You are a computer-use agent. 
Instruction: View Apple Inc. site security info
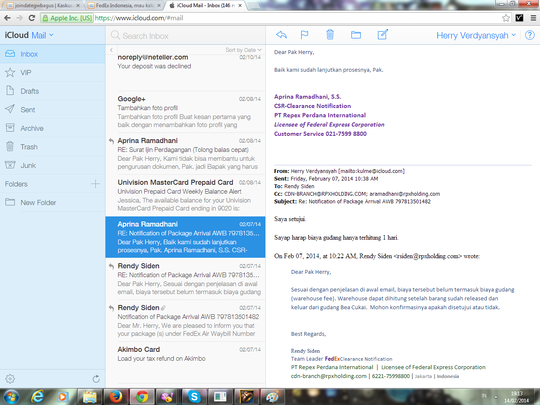point(67,18)
